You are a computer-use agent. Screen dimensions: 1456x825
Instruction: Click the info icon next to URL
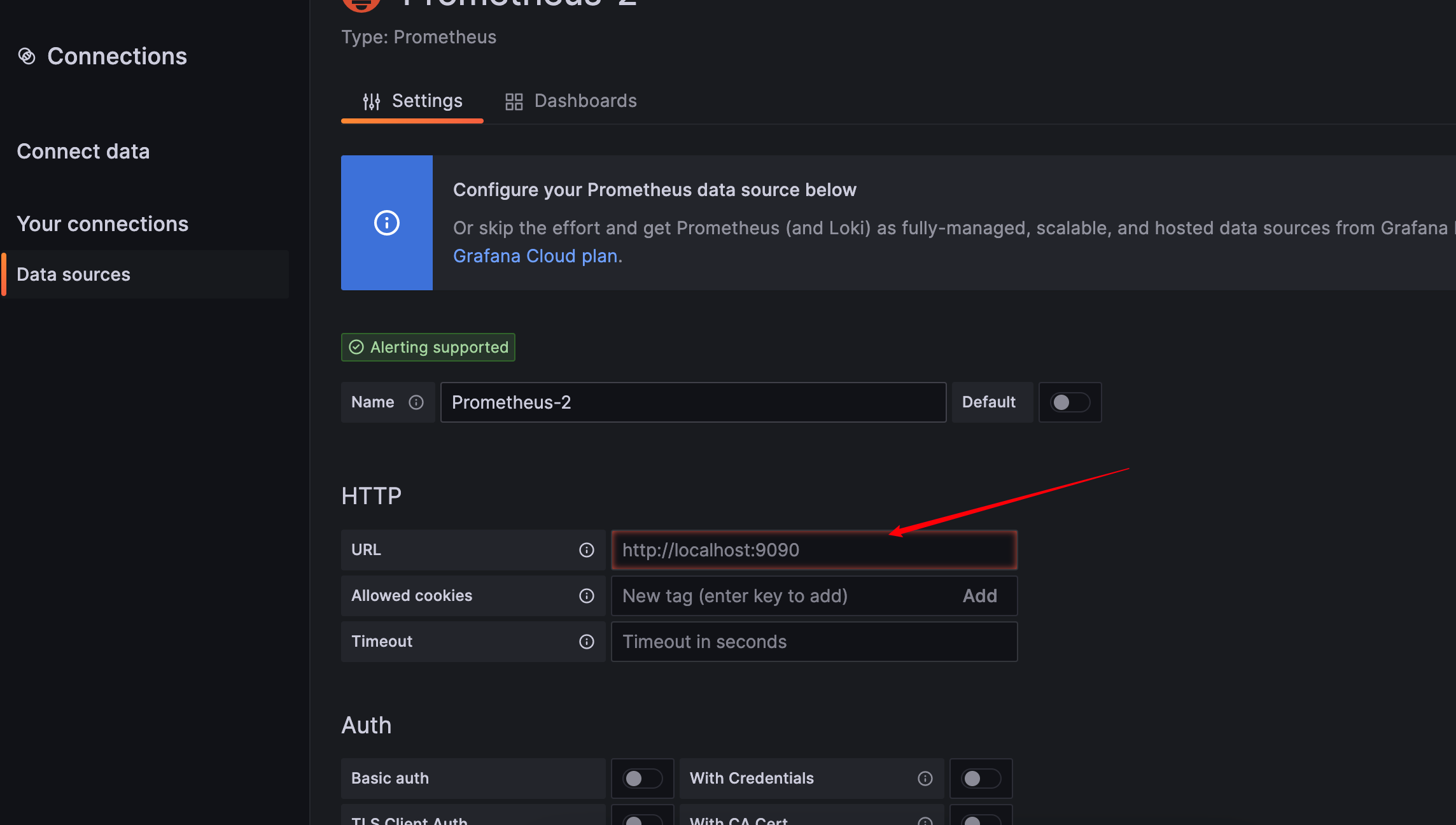coord(587,550)
